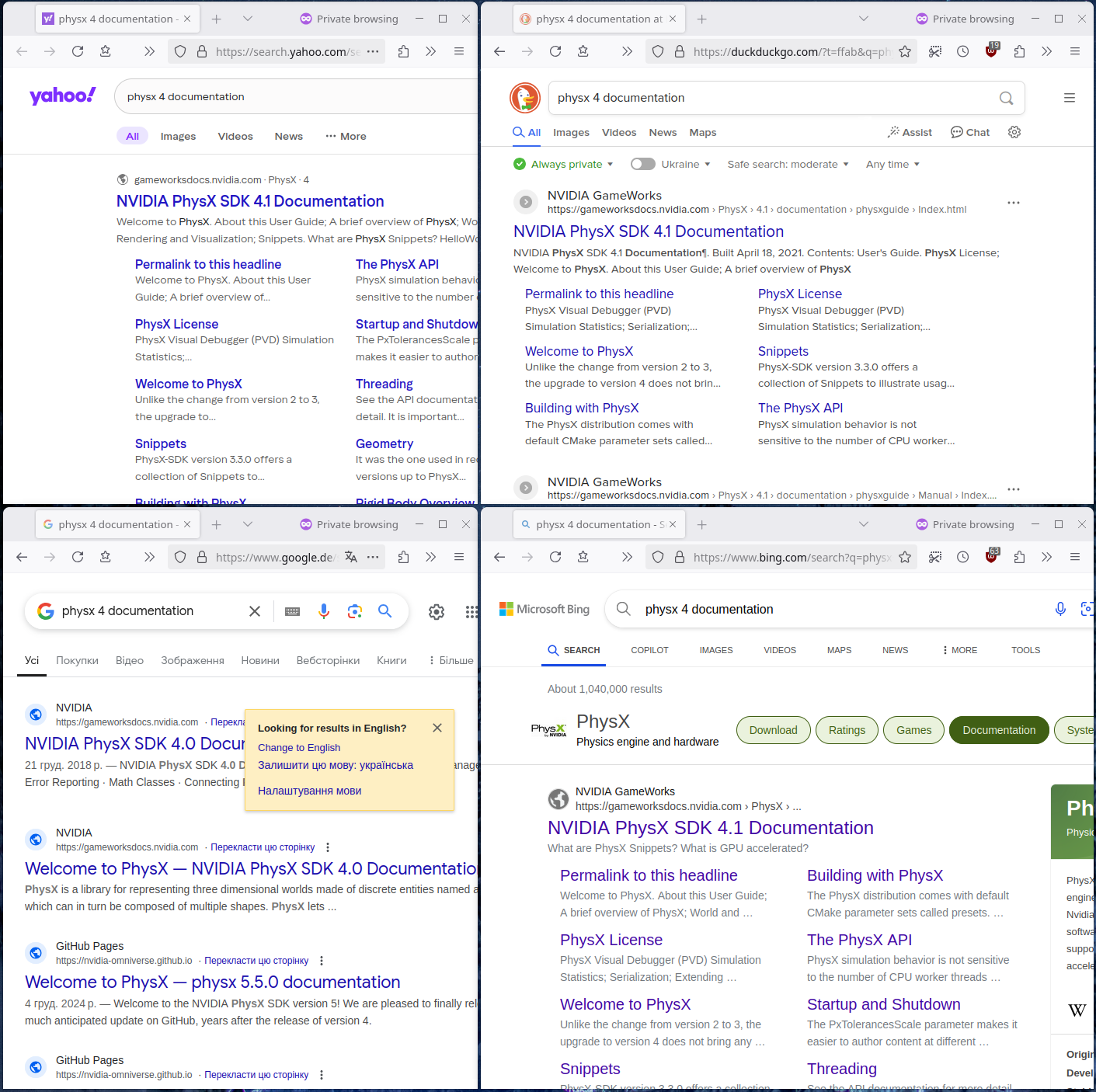Open Bing COPILOT tab

[x=649, y=650]
